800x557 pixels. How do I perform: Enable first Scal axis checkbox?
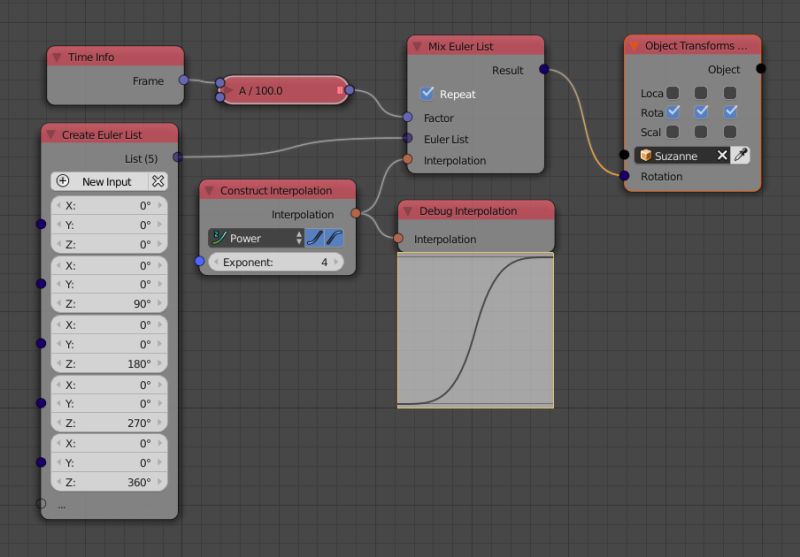[673, 132]
